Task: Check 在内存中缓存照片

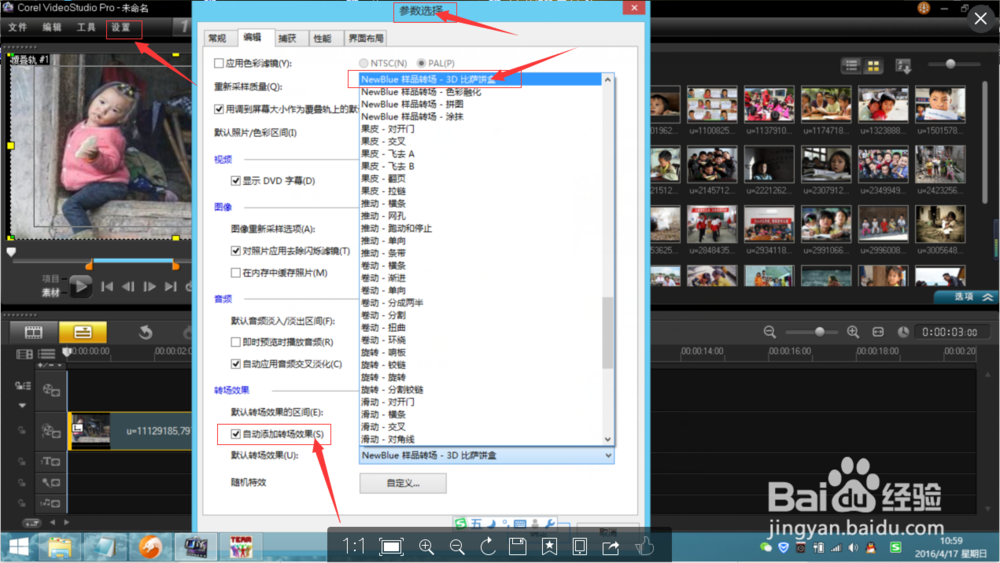Action: pyautogui.click(x=235, y=272)
